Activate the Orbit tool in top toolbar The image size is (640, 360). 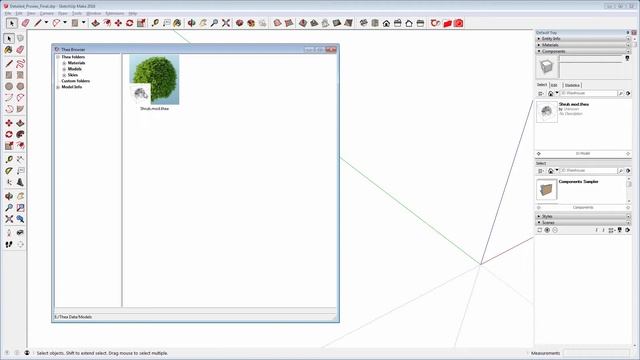pyautogui.click(x=191, y=23)
